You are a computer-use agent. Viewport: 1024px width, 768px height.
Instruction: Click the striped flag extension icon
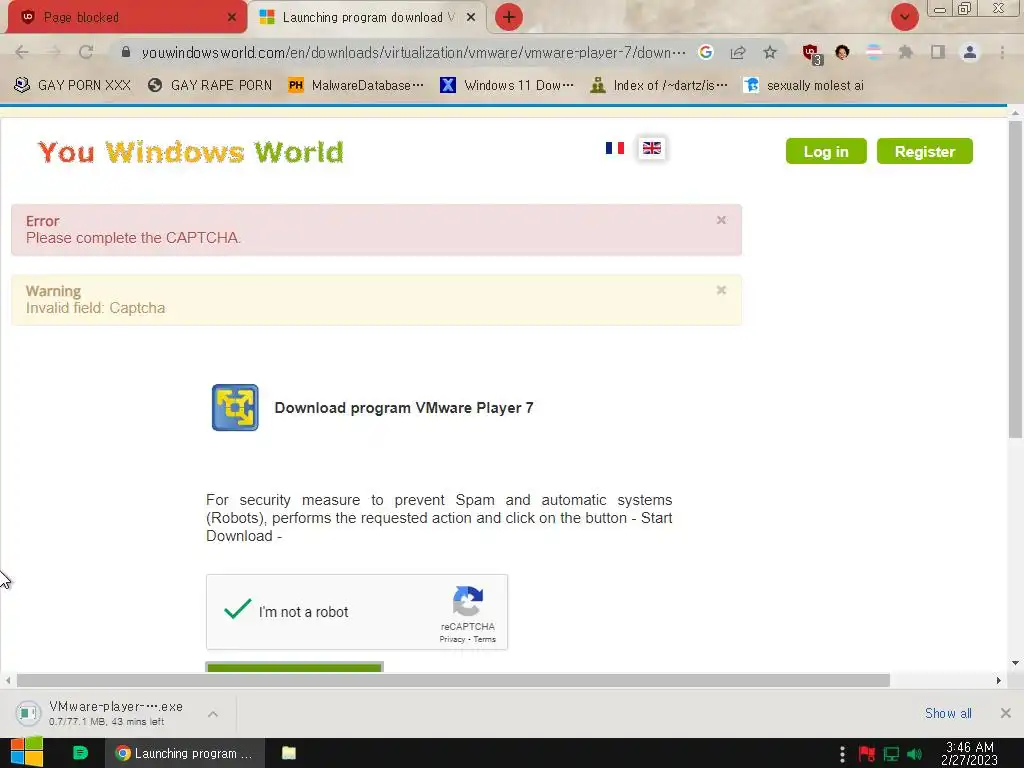(x=874, y=52)
